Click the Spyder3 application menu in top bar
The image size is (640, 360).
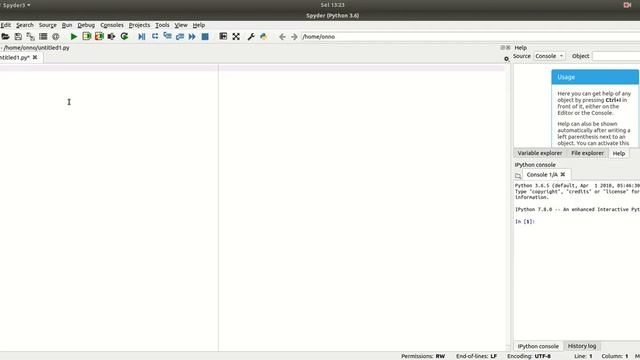[16, 5]
